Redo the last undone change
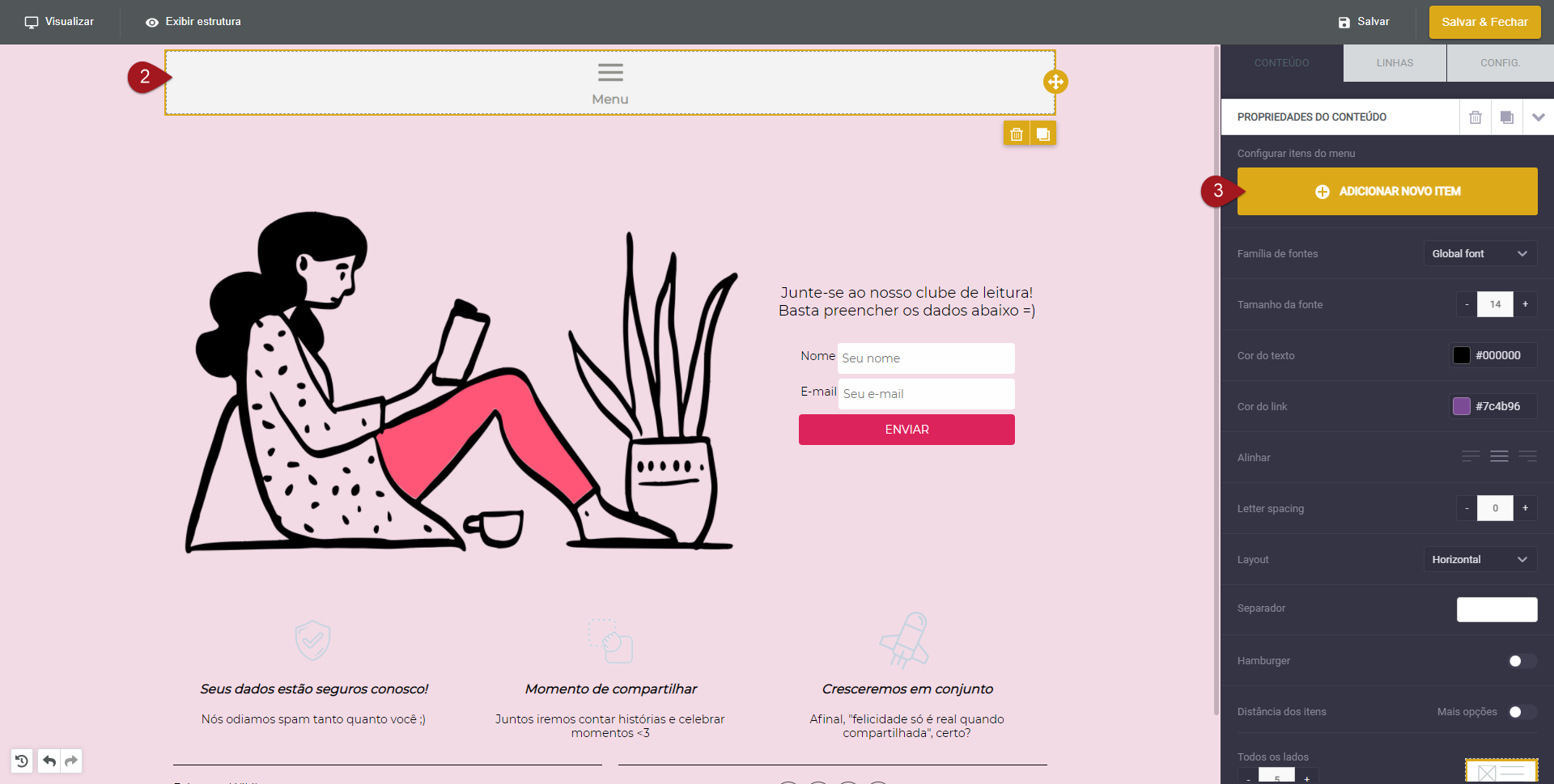Viewport: 1554px width, 784px height. tap(71, 761)
